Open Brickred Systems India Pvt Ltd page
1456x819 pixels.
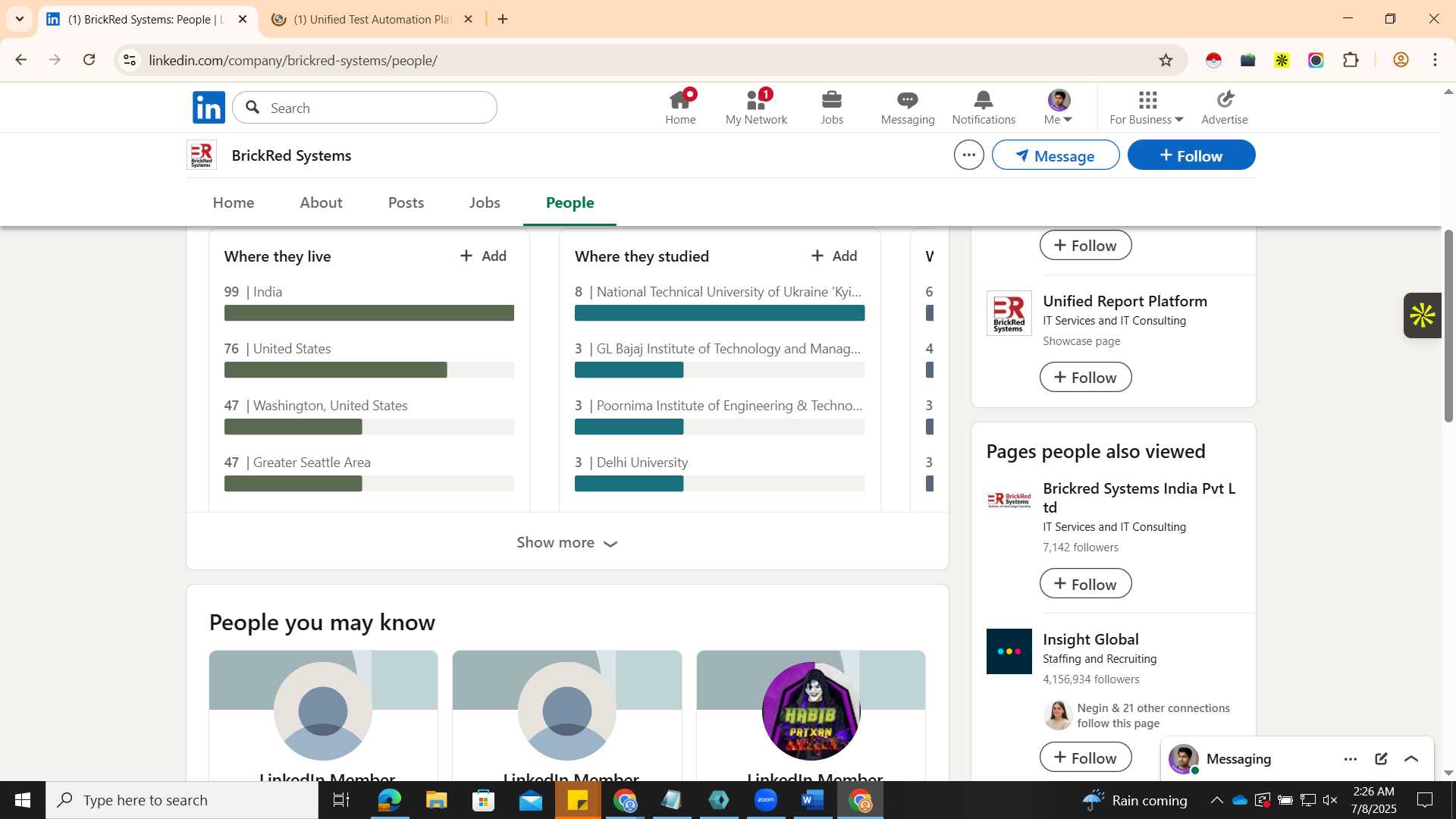point(1139,497)
